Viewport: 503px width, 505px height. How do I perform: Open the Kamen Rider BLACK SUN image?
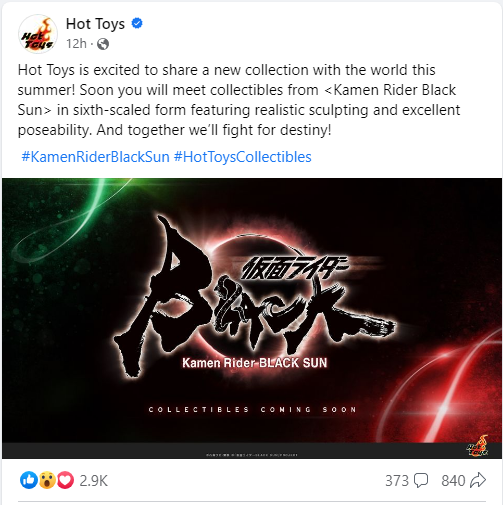point(252,318)
